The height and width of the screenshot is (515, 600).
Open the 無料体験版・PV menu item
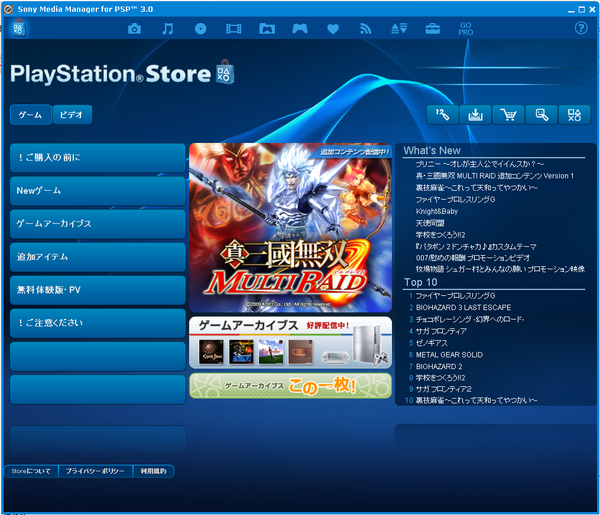click(x=98, y=290)
